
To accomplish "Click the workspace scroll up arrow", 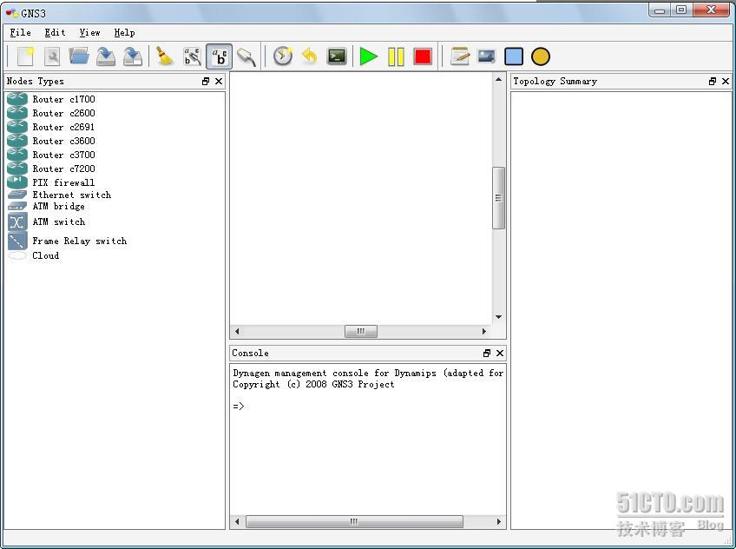I will click(x=498, y=79).
